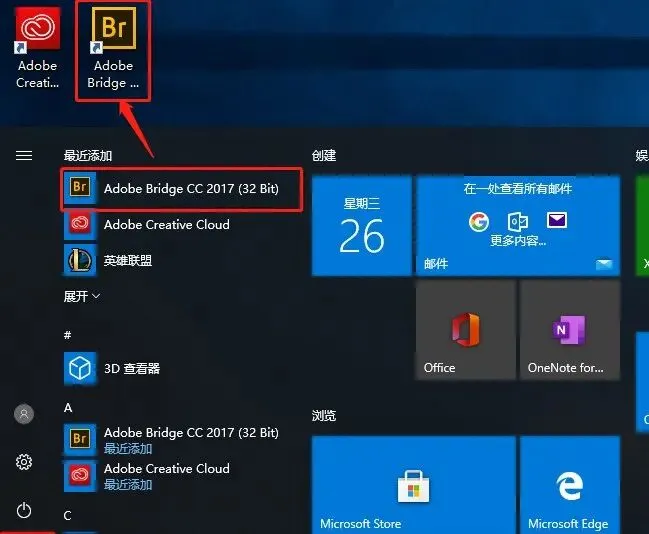The image size is (649, 534).
Task: Click the A section letter header
Action: [68, 408]
